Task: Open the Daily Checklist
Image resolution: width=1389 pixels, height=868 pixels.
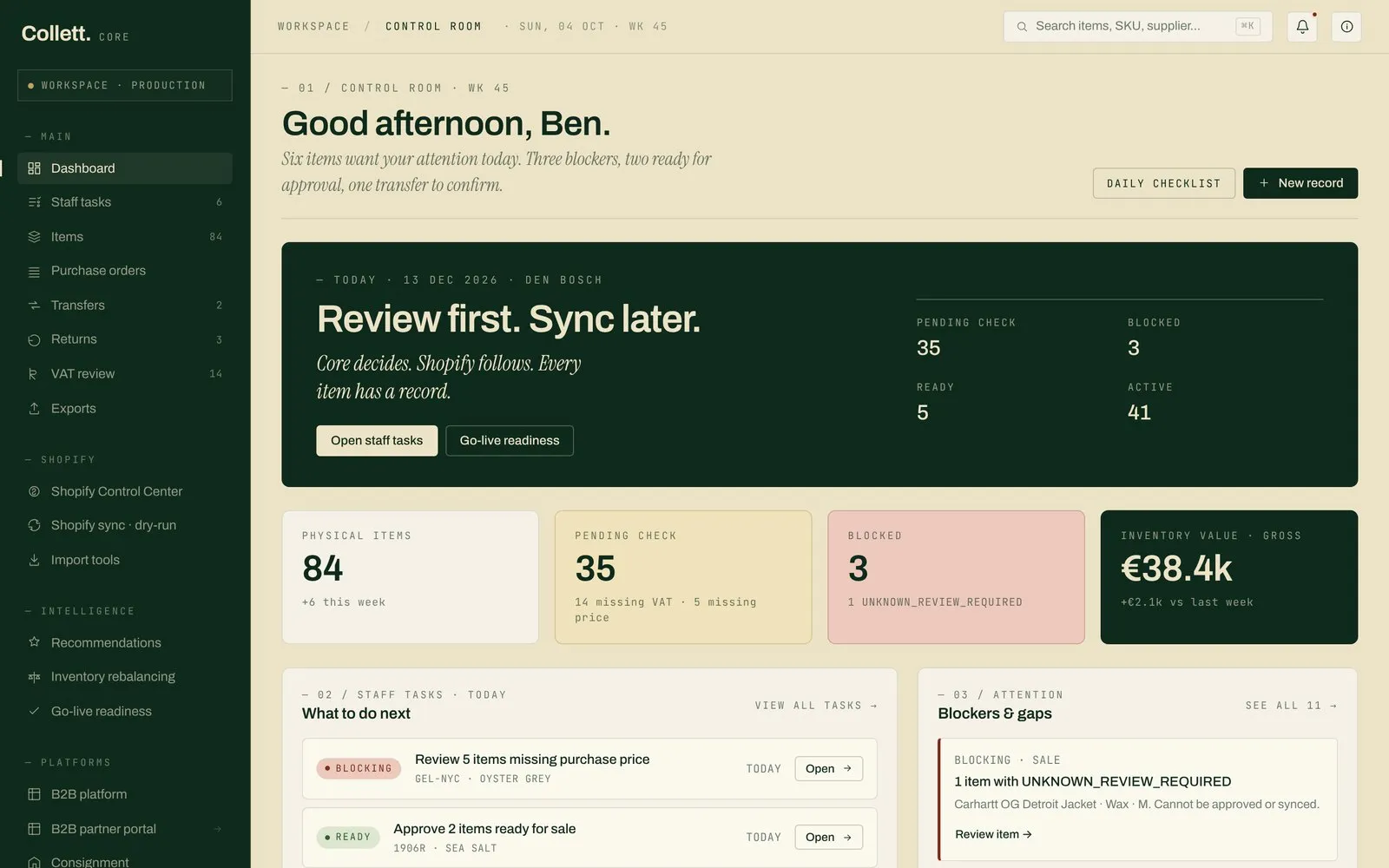Action: click(x=1163, y=183)
